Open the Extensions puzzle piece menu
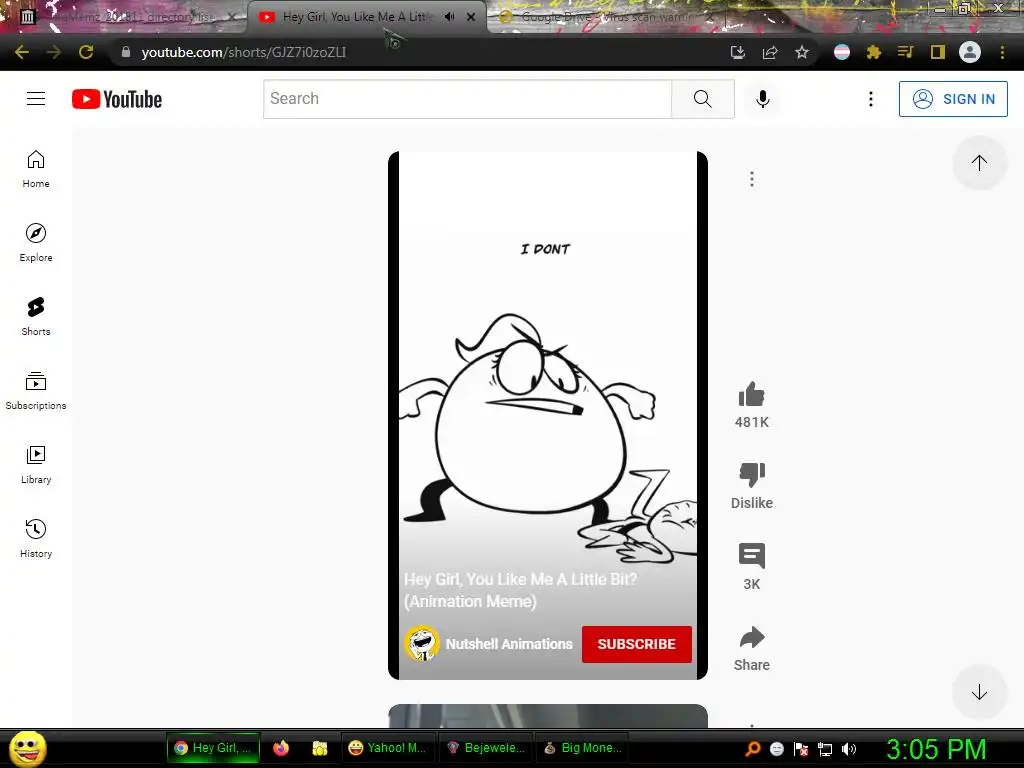 [874, 52]
